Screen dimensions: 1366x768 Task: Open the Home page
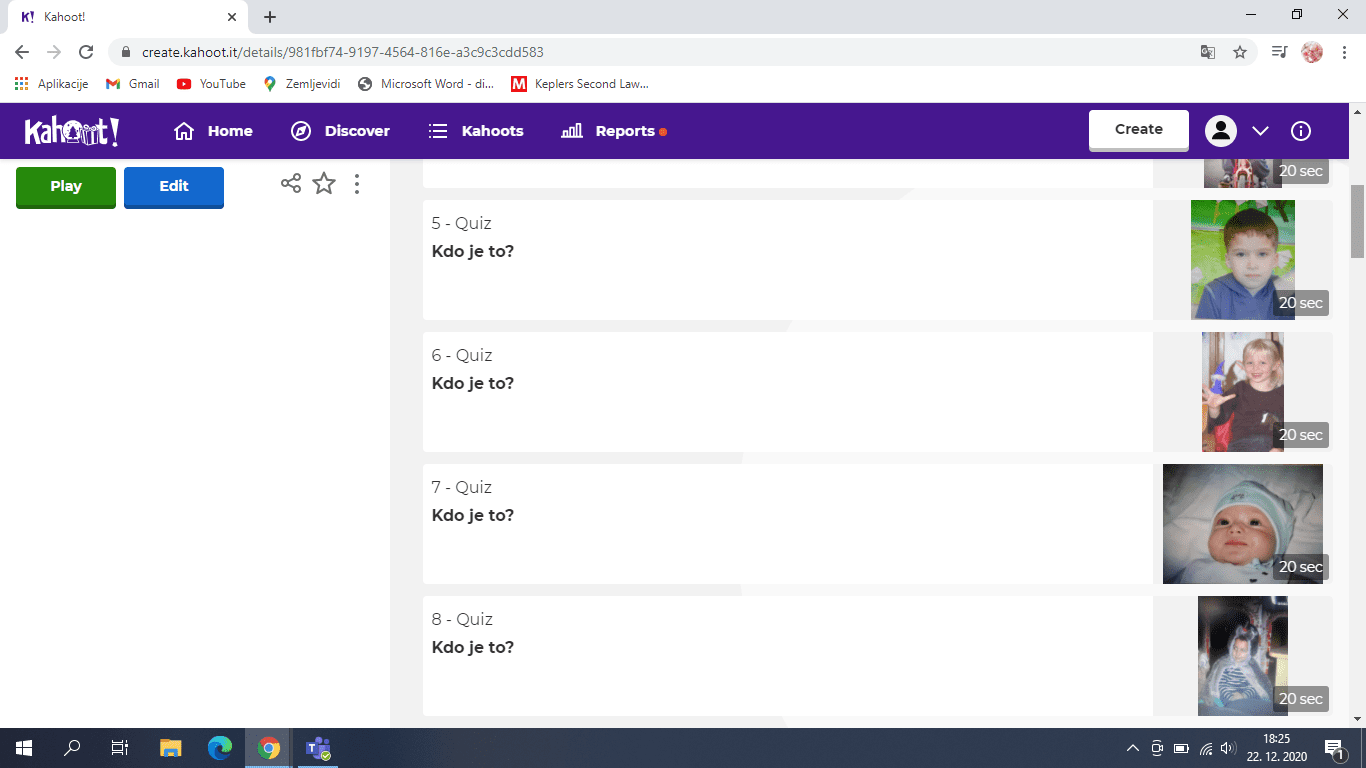[213, 131]
